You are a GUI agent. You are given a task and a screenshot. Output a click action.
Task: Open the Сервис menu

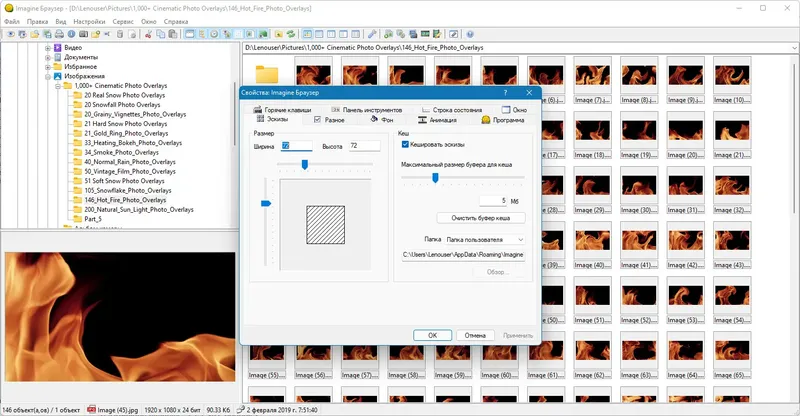tap(123, 21)
